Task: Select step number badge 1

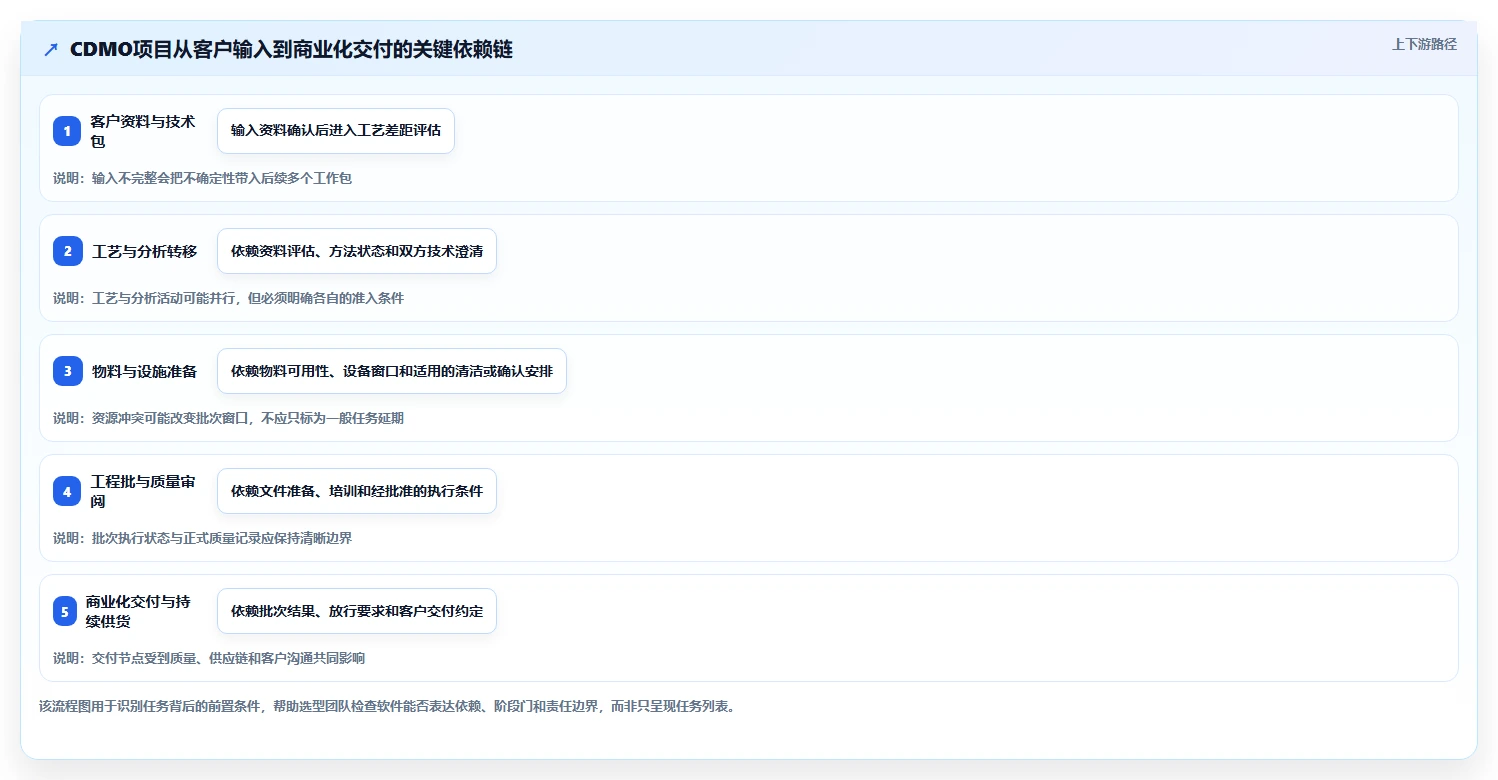Action: point(67,131)
